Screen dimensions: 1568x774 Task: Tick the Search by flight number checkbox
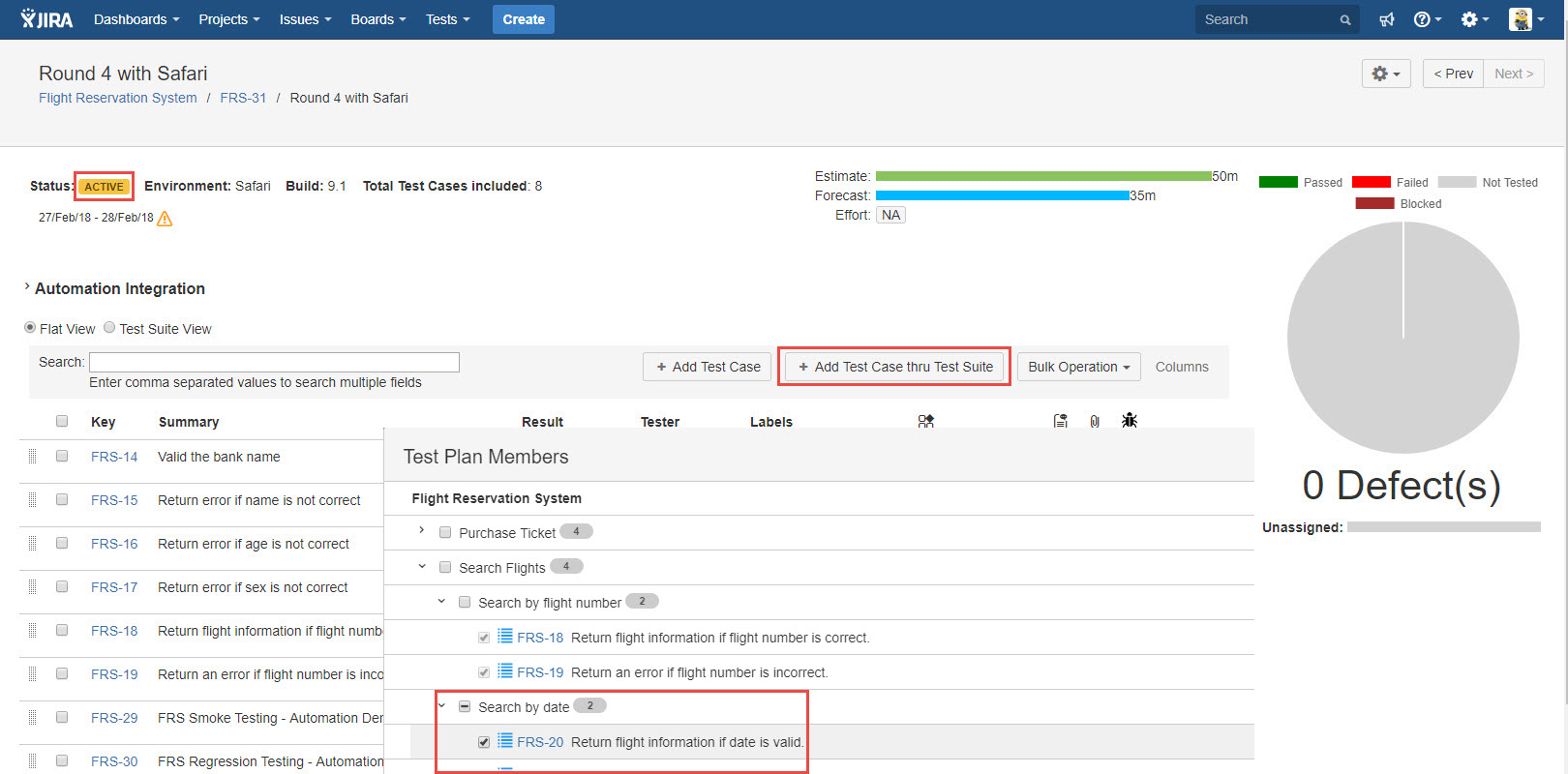pos(465,602)
